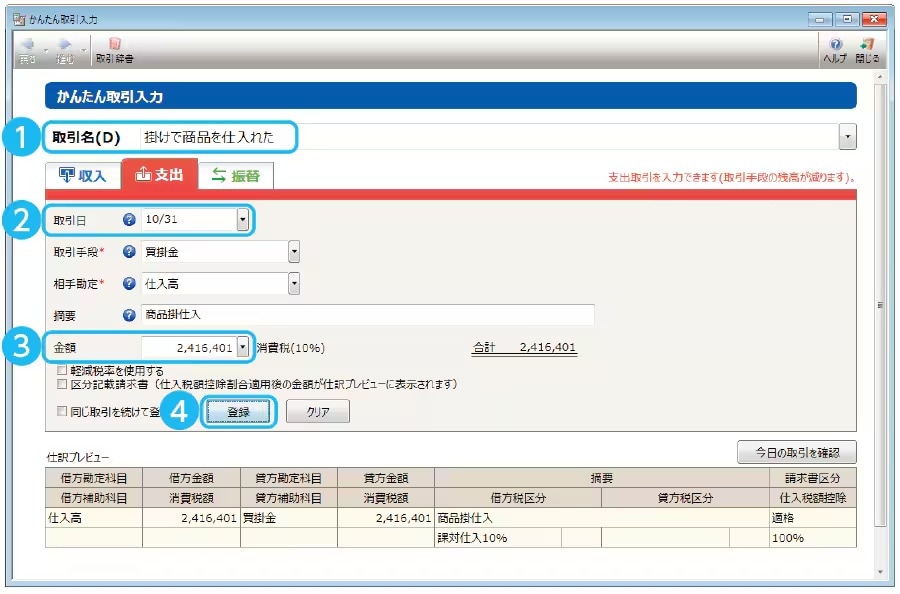Screen dimensions: 900x594
Task: Open the 取引辞書 (transaction dictionary) toolbar icon
Action: pos(112,47)
